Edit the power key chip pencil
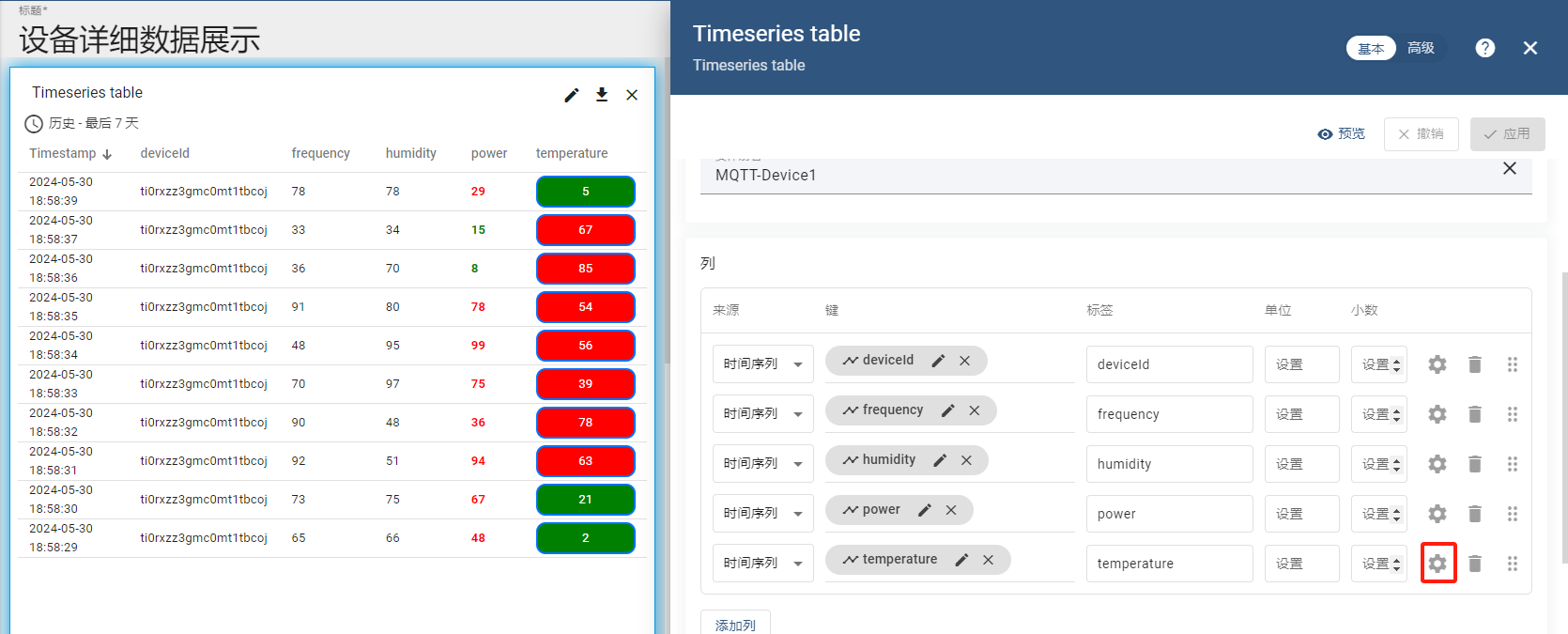 (x=925, y=510)
